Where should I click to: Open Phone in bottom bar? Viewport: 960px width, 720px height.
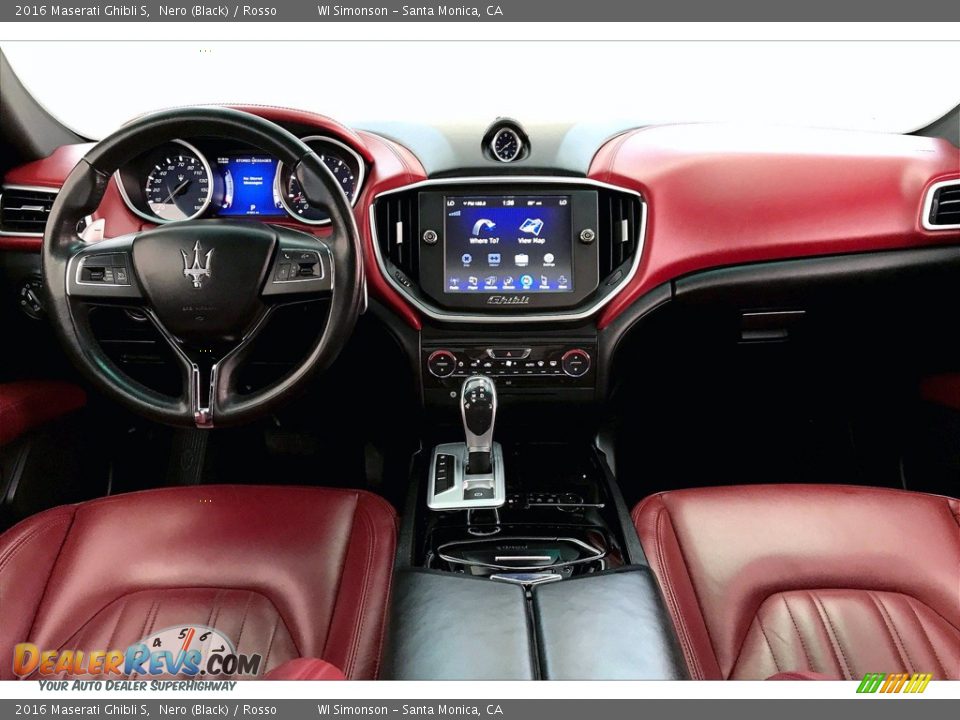pos(544,282)
